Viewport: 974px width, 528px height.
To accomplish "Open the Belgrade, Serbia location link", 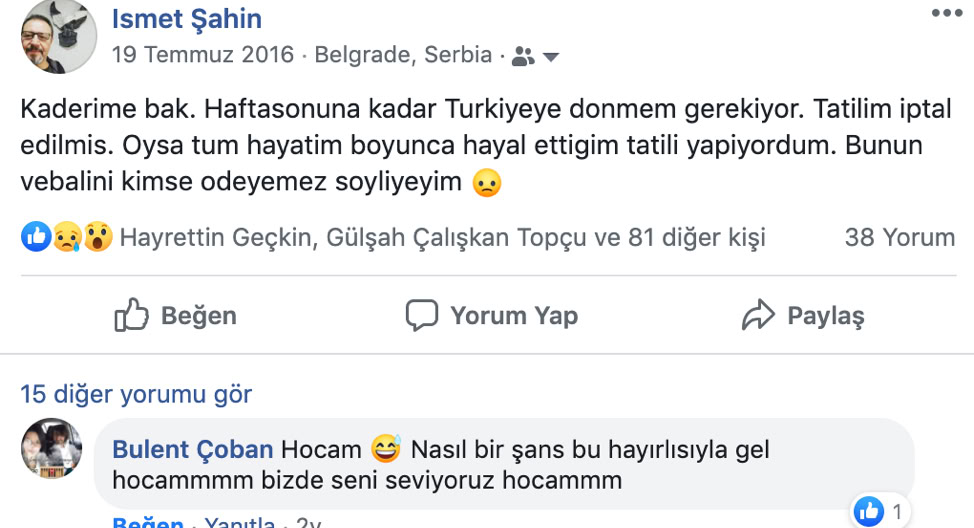I will coord(403,55).
